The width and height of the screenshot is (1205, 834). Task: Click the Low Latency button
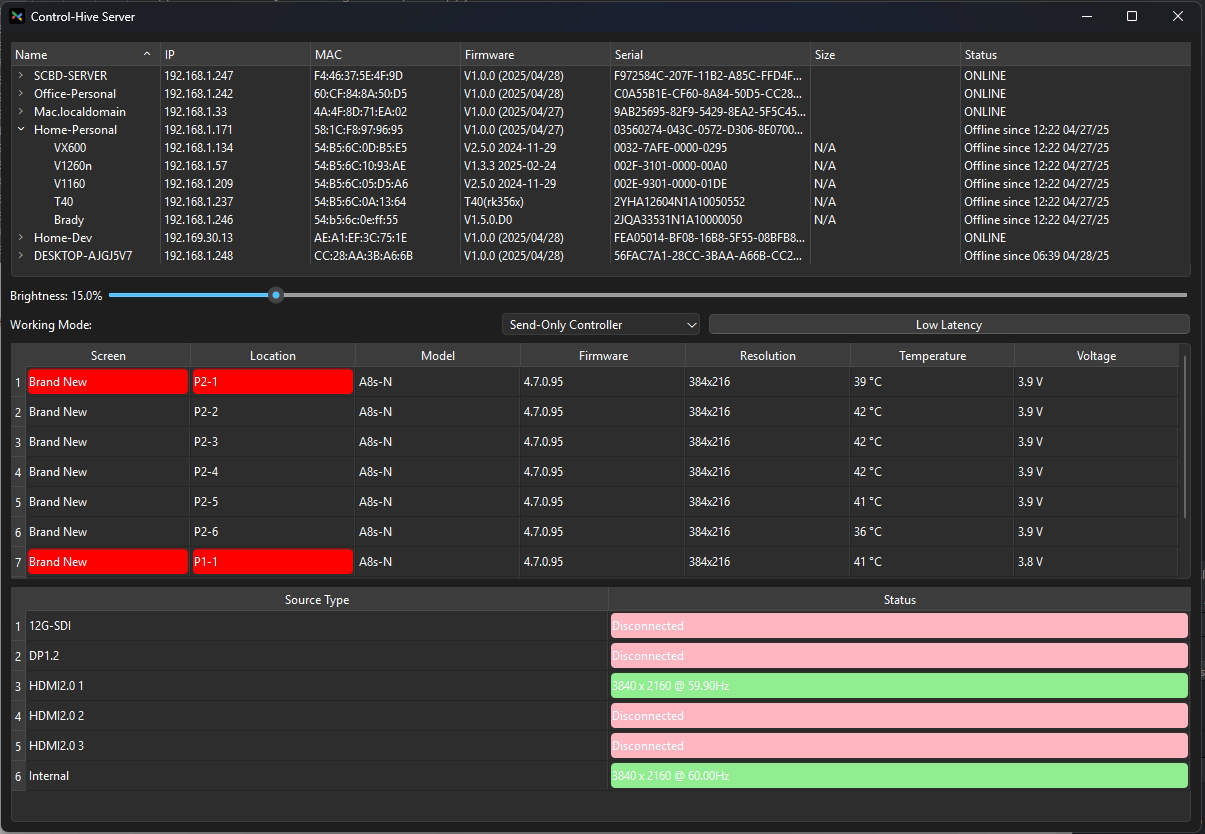click(x=949, y=324)
